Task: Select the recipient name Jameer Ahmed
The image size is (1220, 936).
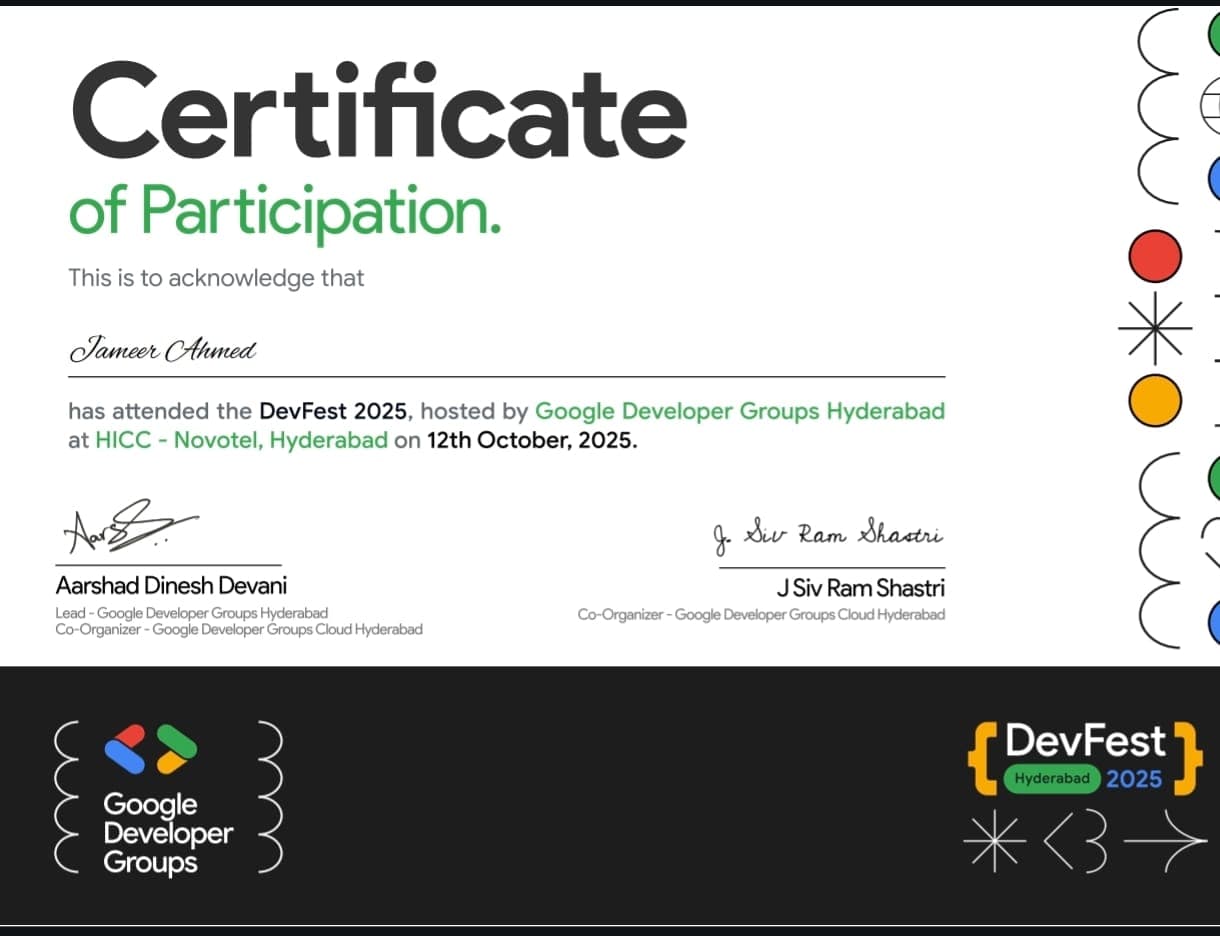Action: pyautogui.click(x=163, y=350)
